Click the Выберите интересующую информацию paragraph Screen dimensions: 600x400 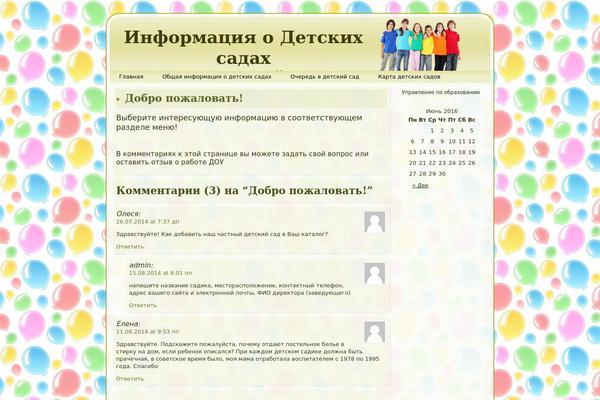[x=239, y=122]
